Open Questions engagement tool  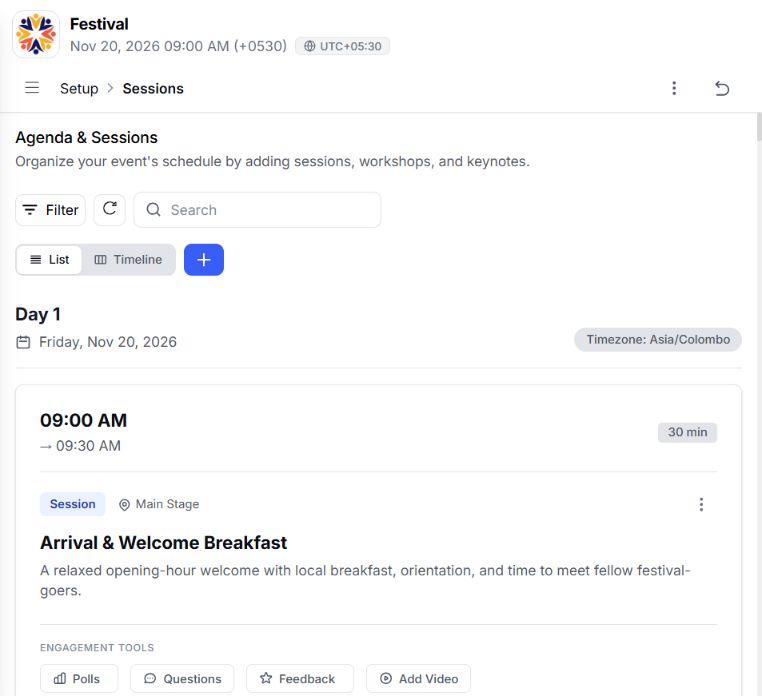[182, 678]
